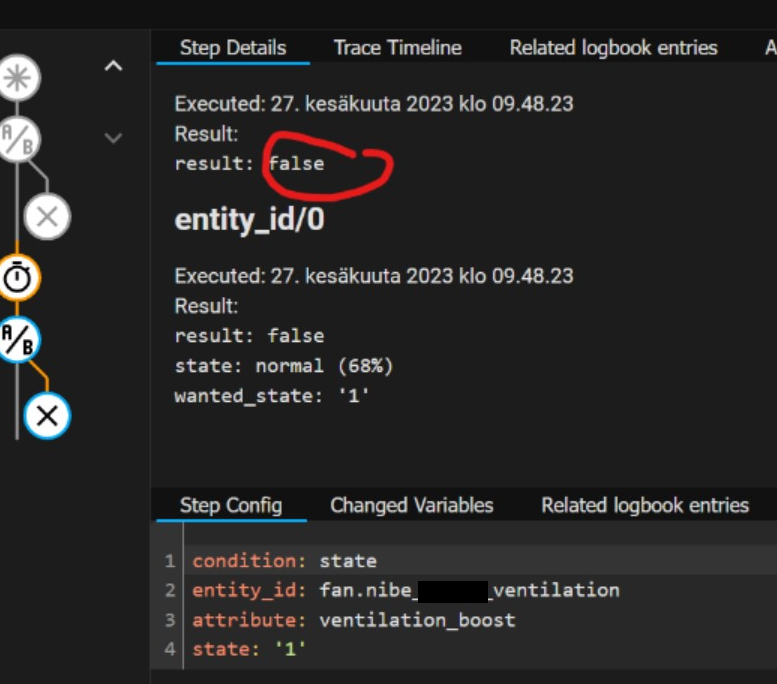The height and width of the screenshot is (684, 777).
Task: Click the blue-outlined A/B condition node
Action: (x=17, y=340)
